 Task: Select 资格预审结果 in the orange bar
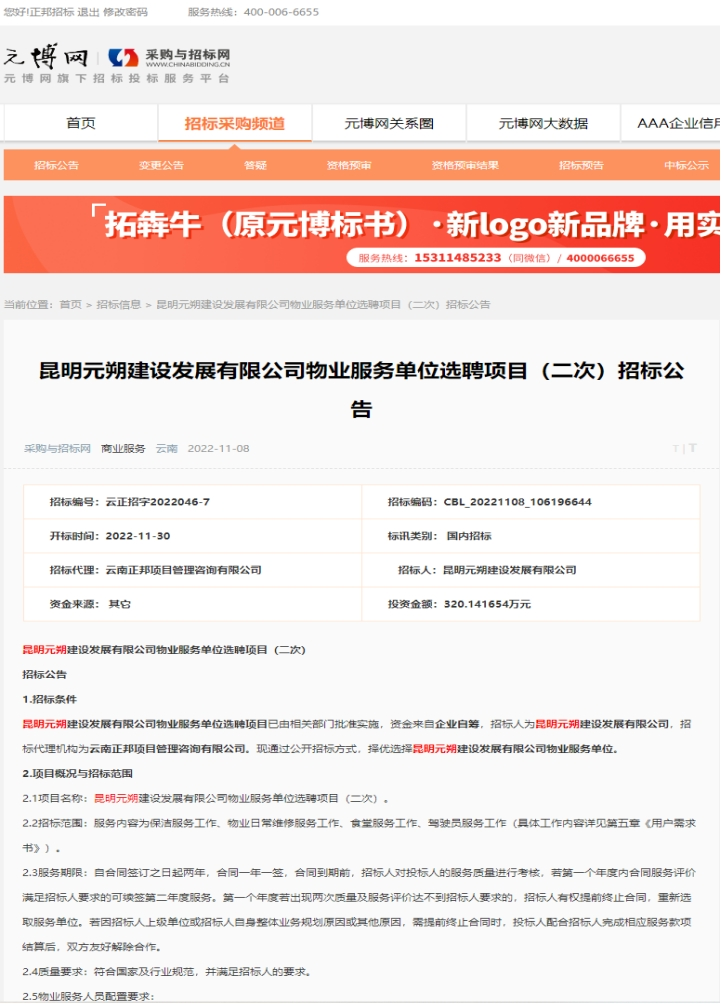click(x=465, y=165)
